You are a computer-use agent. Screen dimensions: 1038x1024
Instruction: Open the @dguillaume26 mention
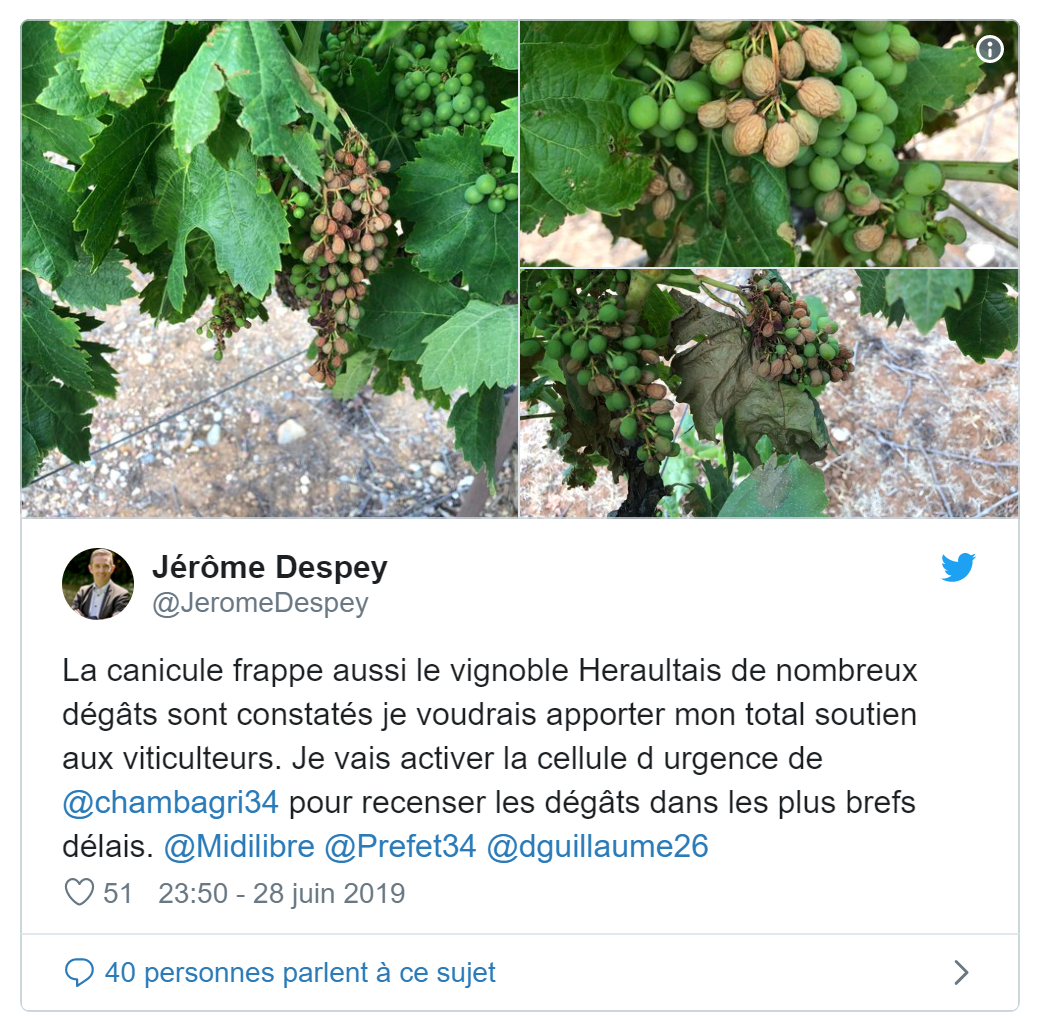click(597, 846)
